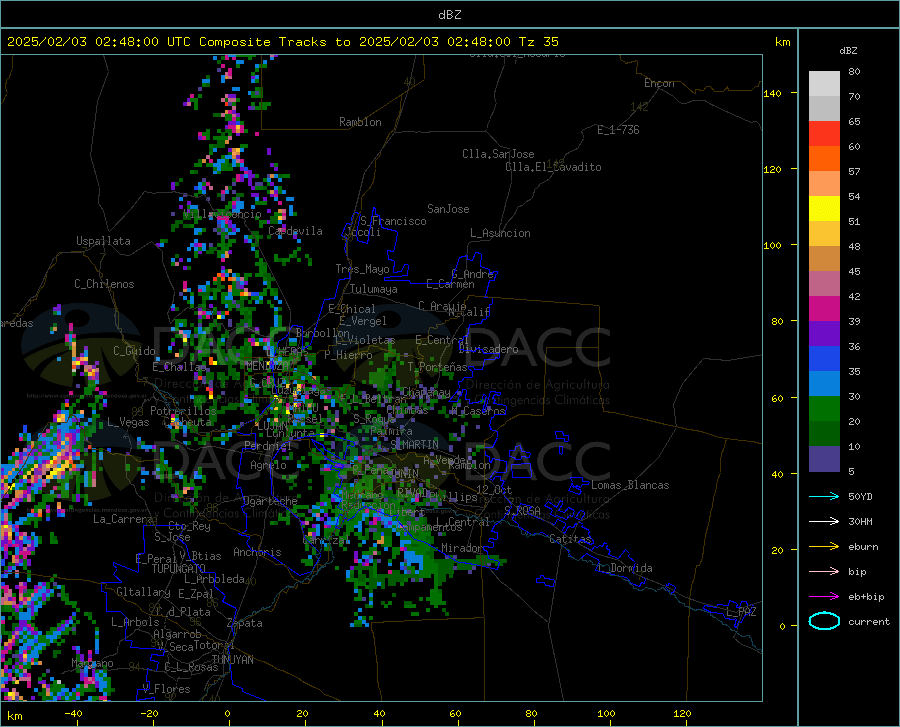
Task: Click the 'Mirador' map label
Action: [461, 548]
